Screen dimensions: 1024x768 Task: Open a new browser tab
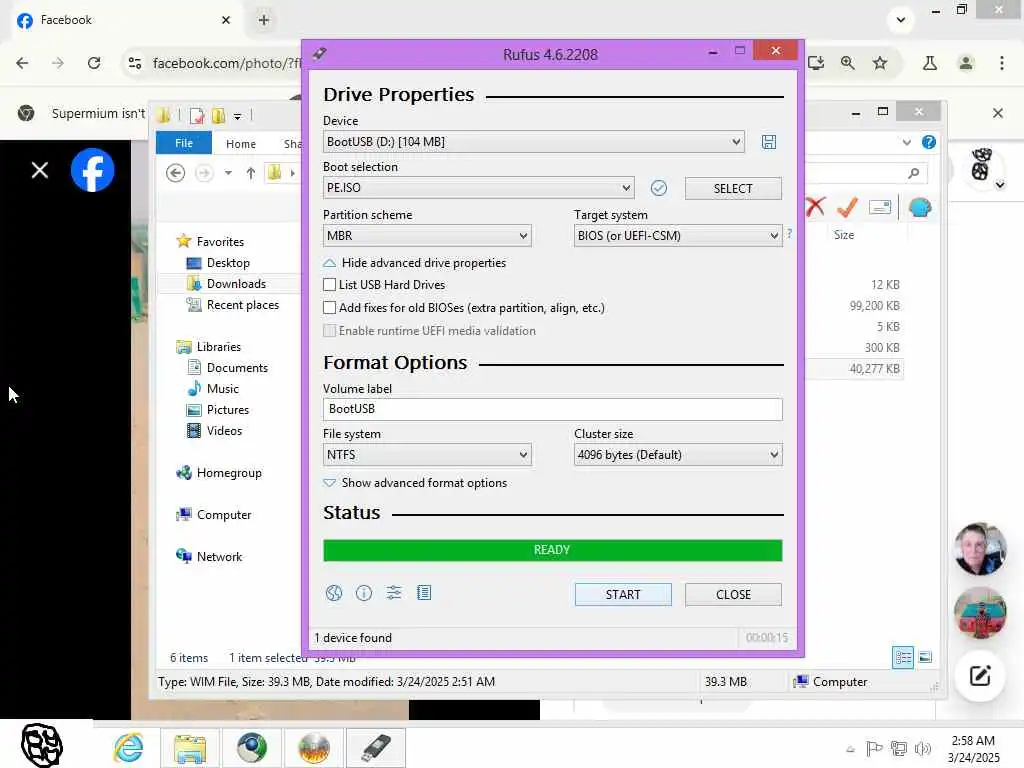[264, 20]
